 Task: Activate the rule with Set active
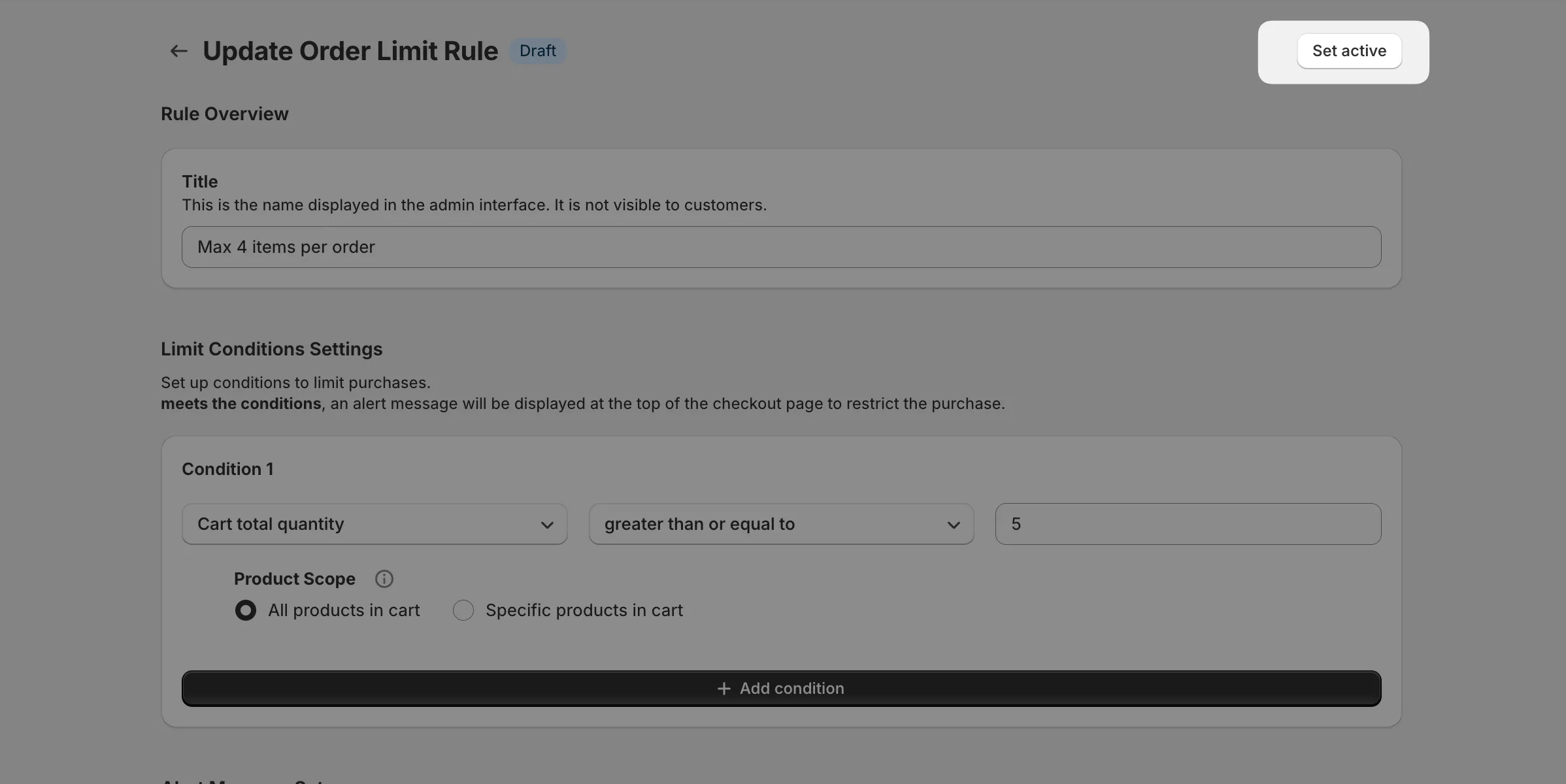pos(1348,50)
